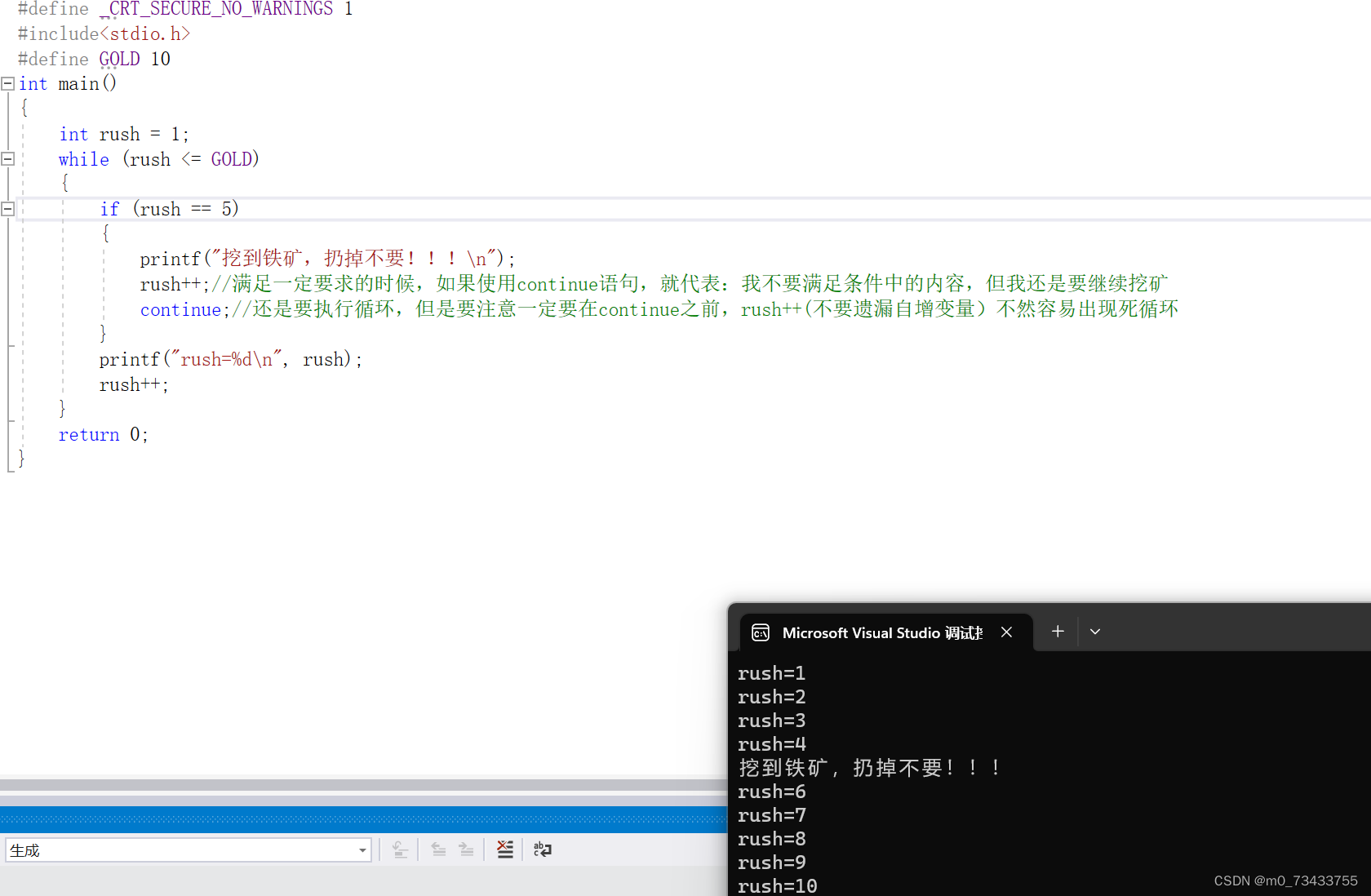Open the 生成 output source dropdown
The width and height of the screenshot is (1371, 896).
[362, 849]
